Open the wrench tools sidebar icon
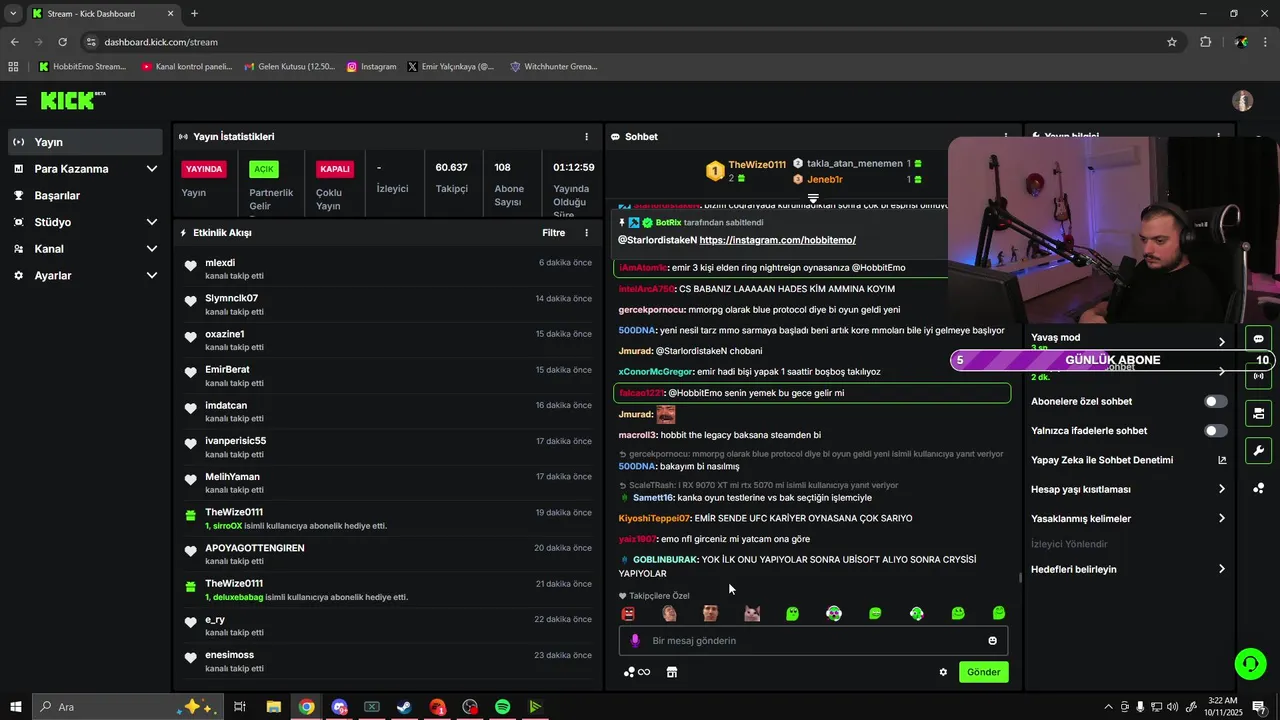This screenshot has height=720, width=1280. (1258, 451)
